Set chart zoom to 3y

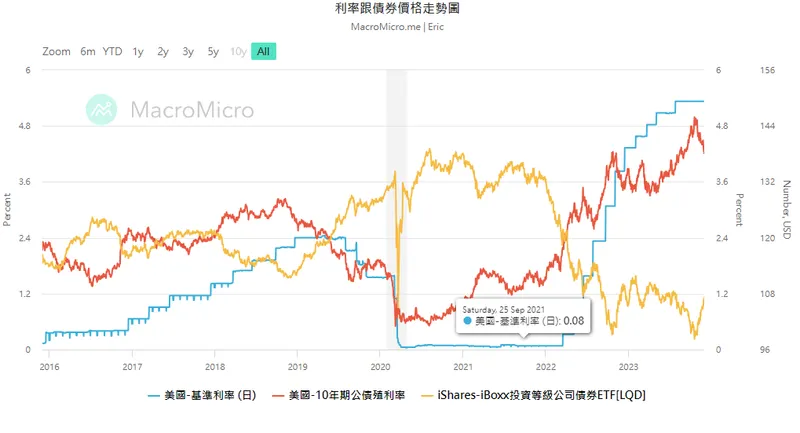[188, 51]
